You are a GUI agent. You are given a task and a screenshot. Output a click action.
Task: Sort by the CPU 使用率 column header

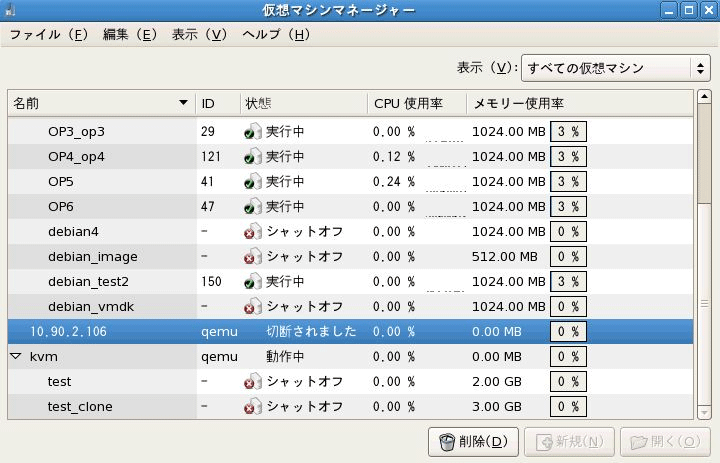pos(415,103)
